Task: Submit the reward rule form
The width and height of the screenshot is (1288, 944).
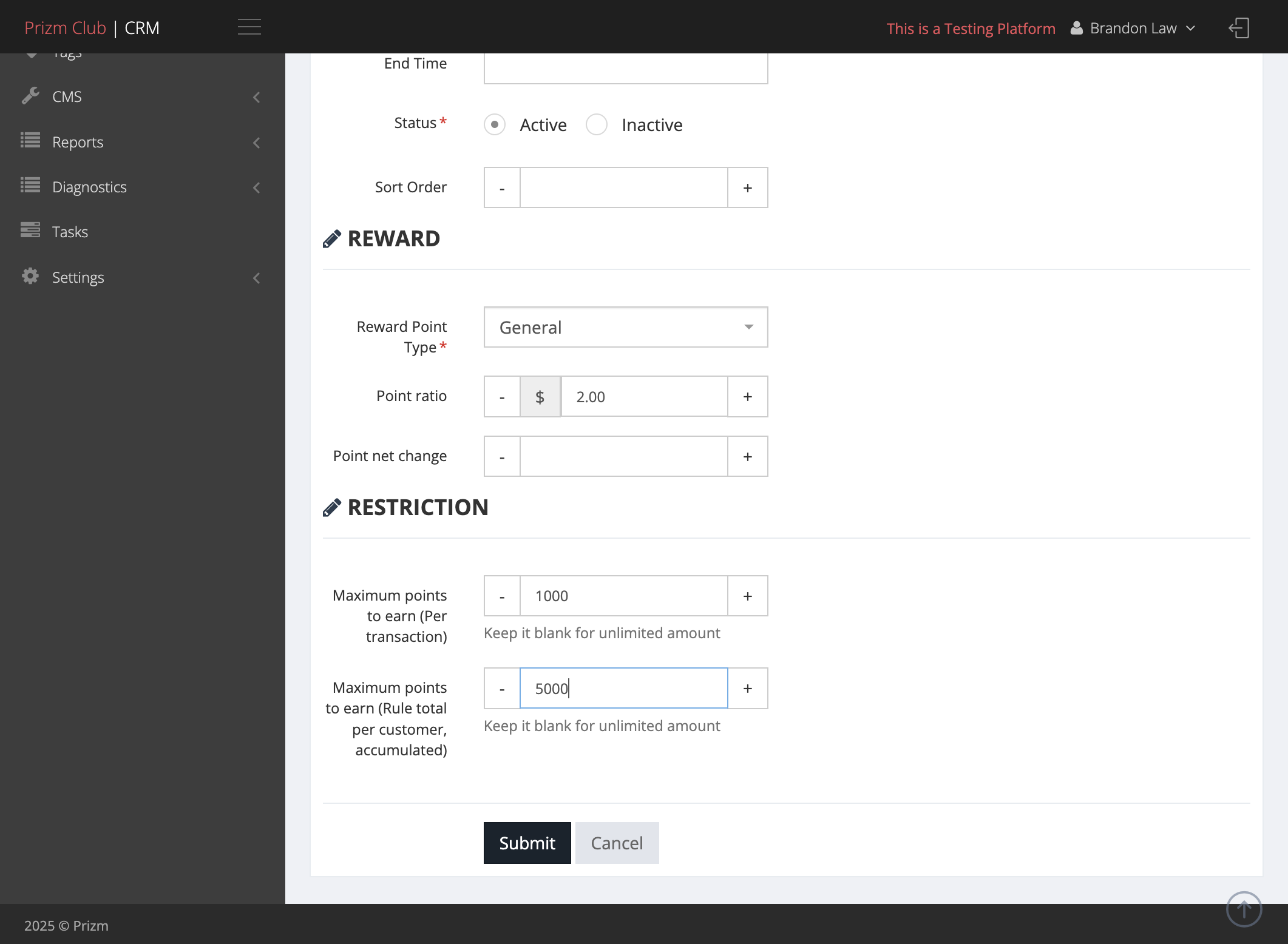Action: [527, 843]
